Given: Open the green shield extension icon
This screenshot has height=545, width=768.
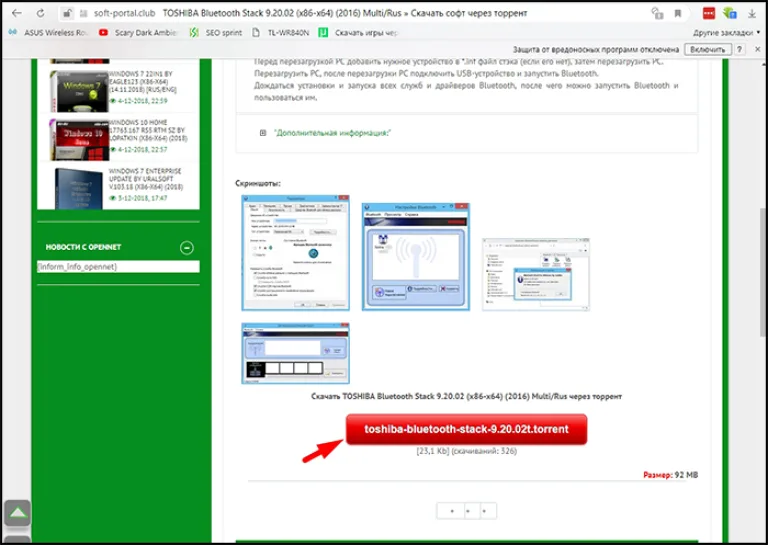Looking at the screenshot, I should point(730,13).
